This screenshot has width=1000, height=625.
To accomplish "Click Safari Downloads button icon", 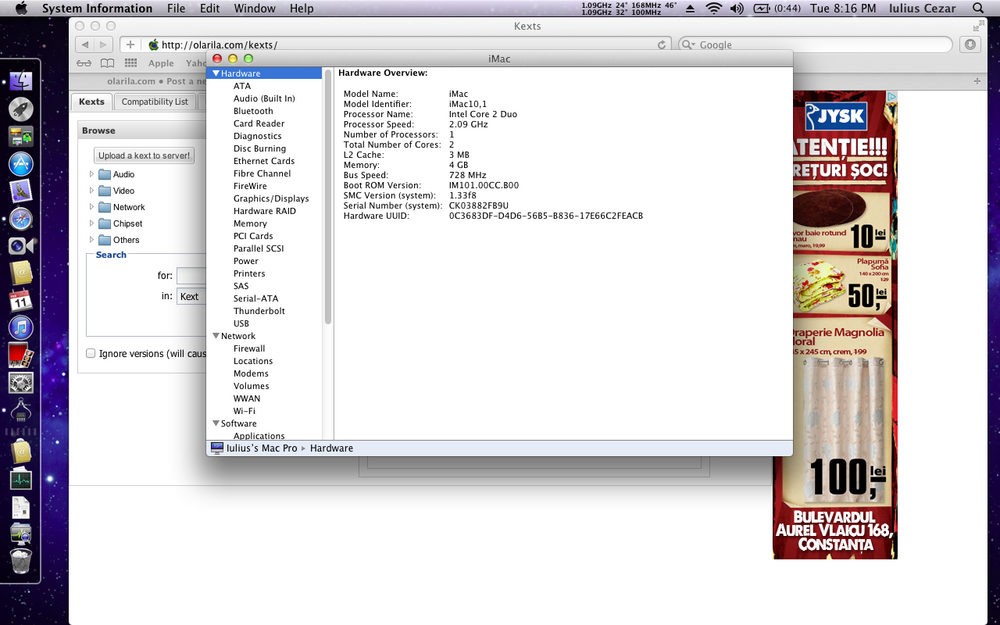I will [x=969, y=45].
